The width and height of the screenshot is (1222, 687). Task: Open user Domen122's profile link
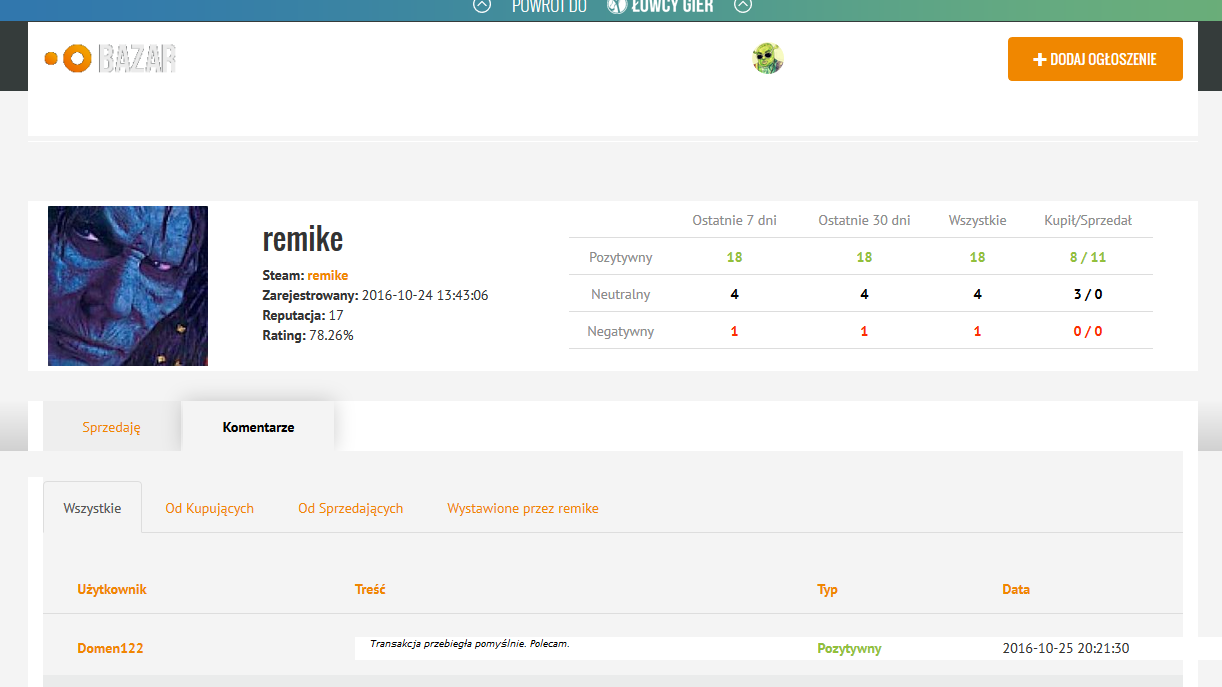pos(110,648)
